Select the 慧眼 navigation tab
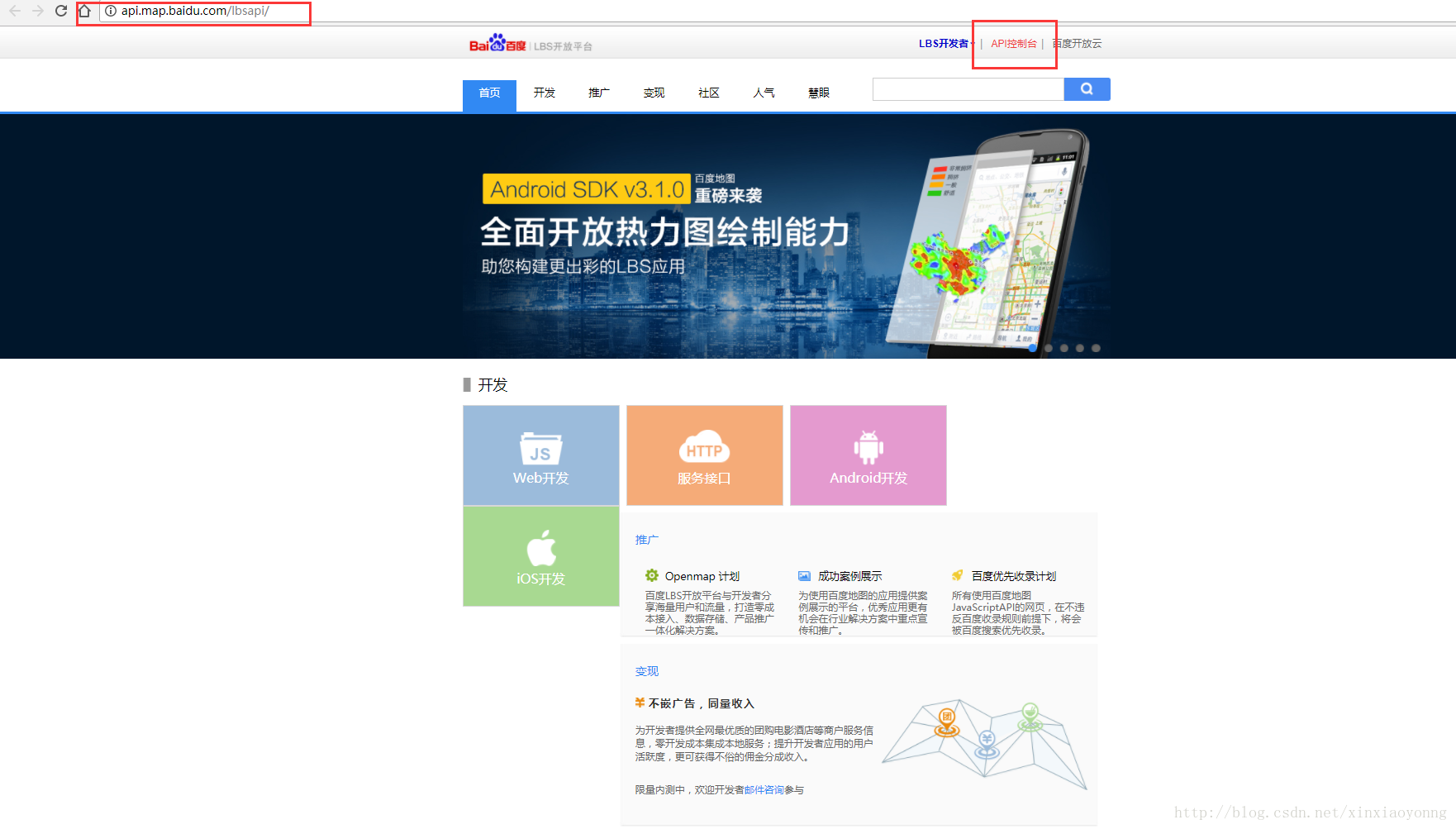 point(819,93)
